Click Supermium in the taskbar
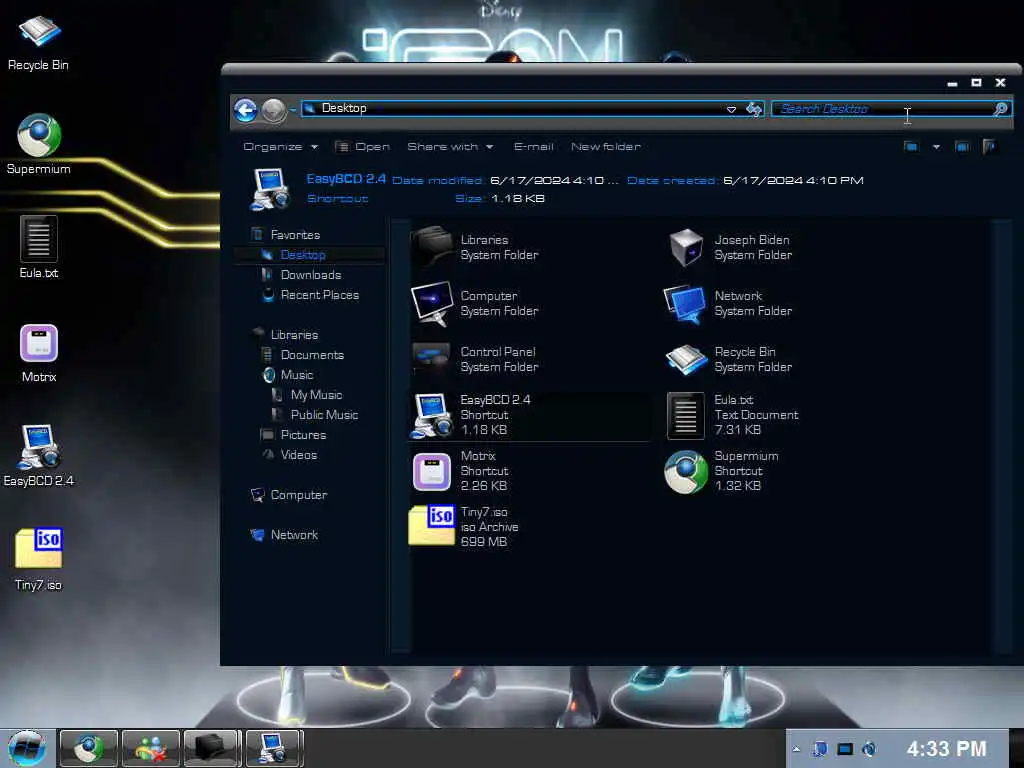Image resolution: width=1024 pixels, height=768 pixels. point(88,748)
